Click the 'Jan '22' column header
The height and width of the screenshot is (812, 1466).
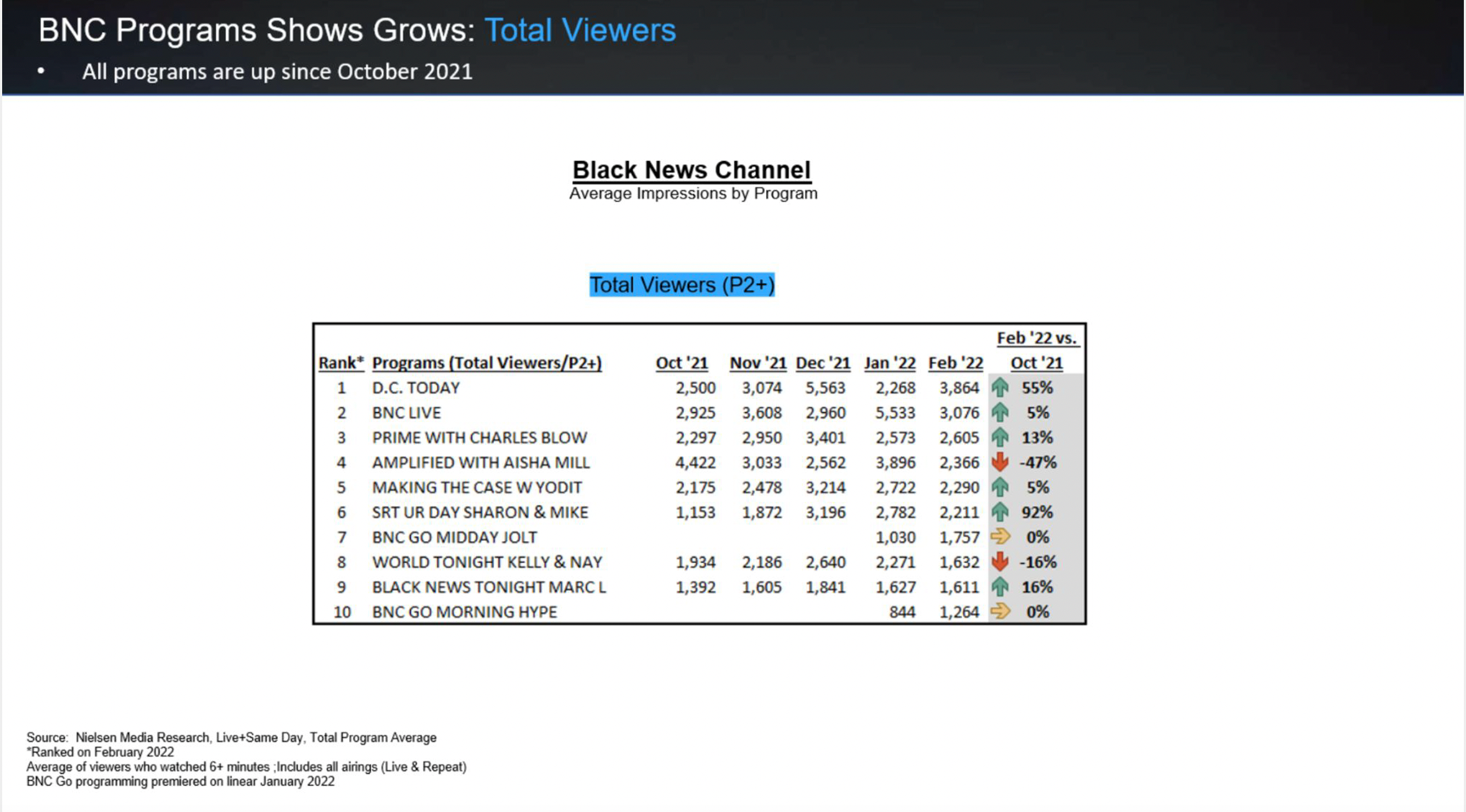890,363
